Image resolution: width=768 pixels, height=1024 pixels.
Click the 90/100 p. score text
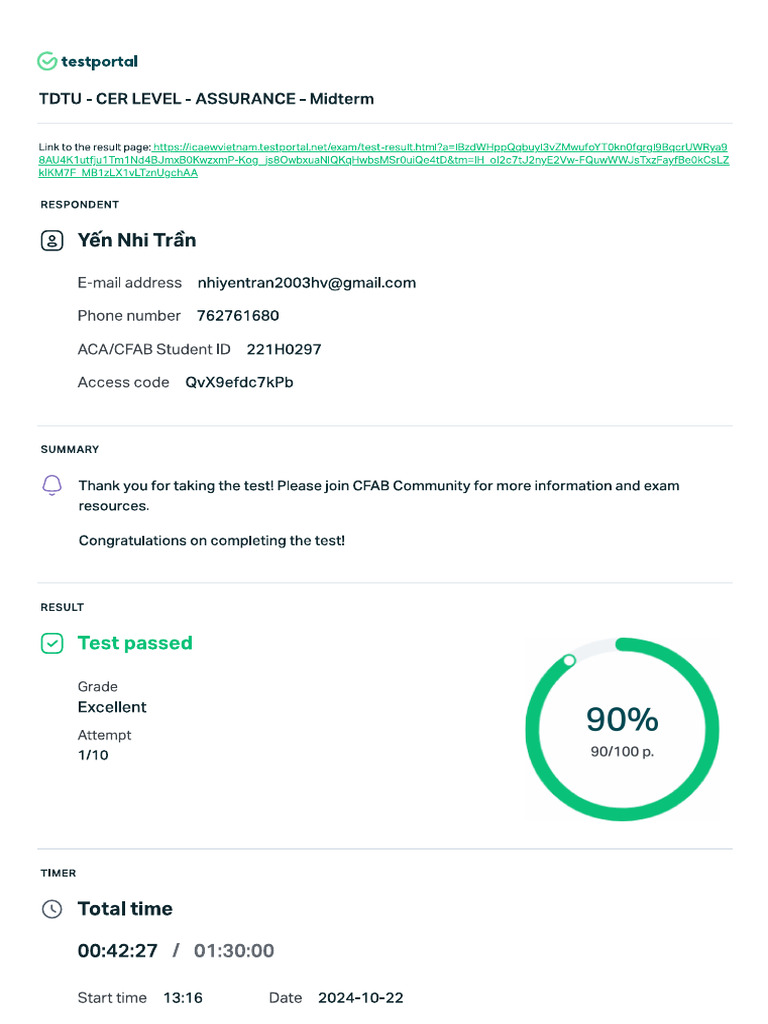click(622, 751)
